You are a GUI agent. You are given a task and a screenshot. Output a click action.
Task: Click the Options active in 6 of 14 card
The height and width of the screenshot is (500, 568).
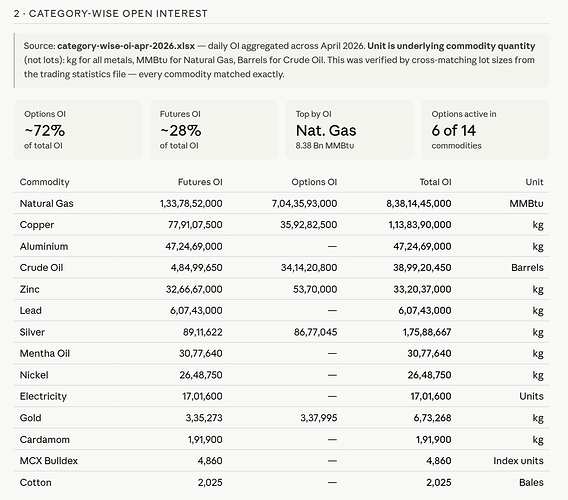pos(485,130)
